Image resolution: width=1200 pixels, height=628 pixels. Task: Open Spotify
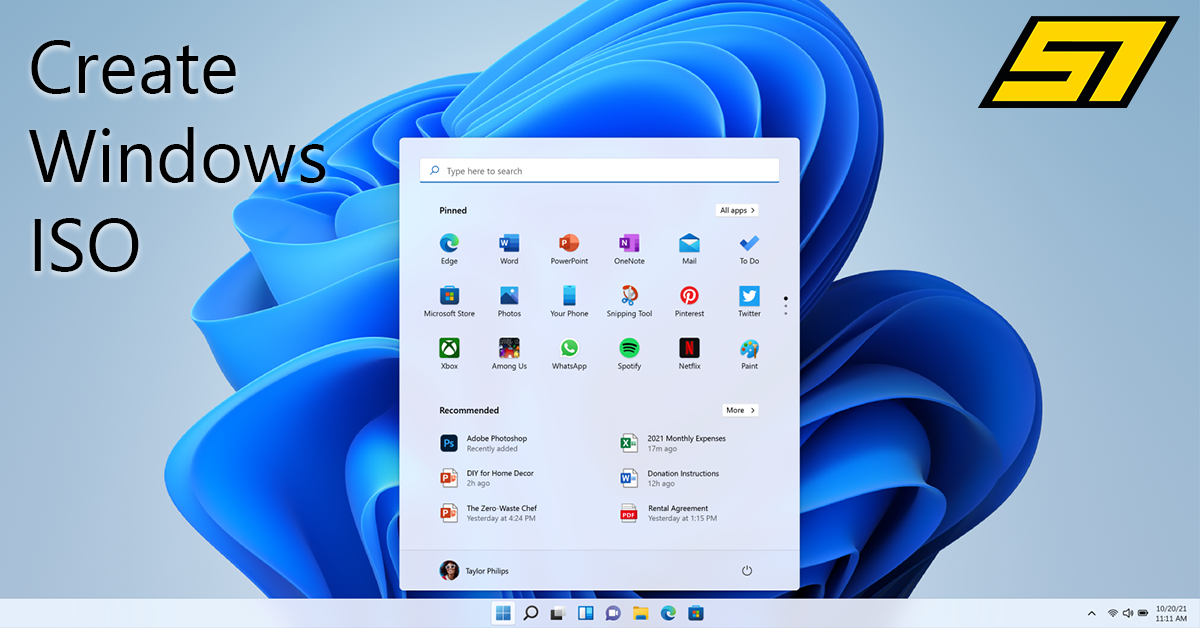click(x=629, y=349)
